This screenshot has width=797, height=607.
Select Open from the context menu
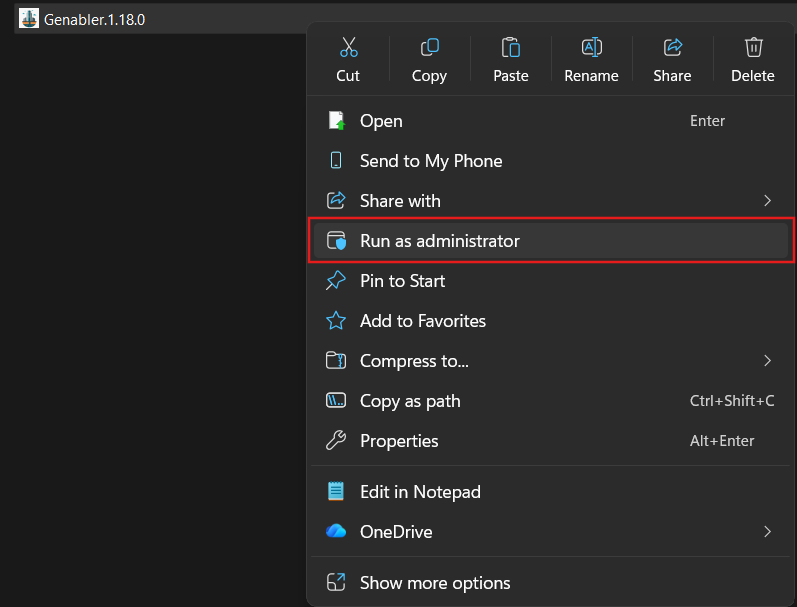click(x=381, y=121)
